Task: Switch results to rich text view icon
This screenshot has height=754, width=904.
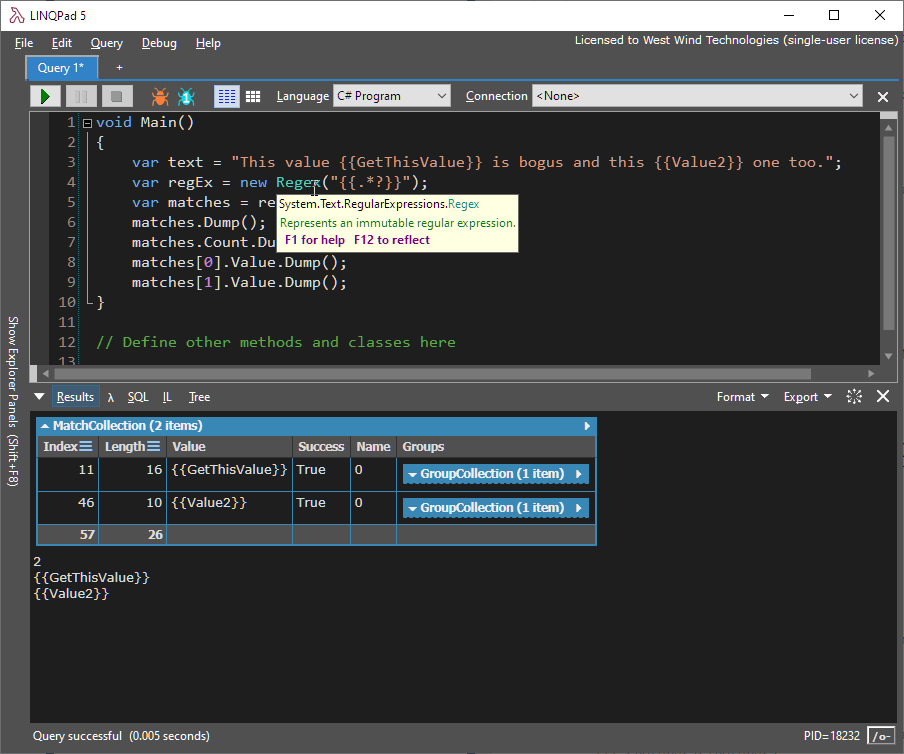Action: [x=227, y=96]
